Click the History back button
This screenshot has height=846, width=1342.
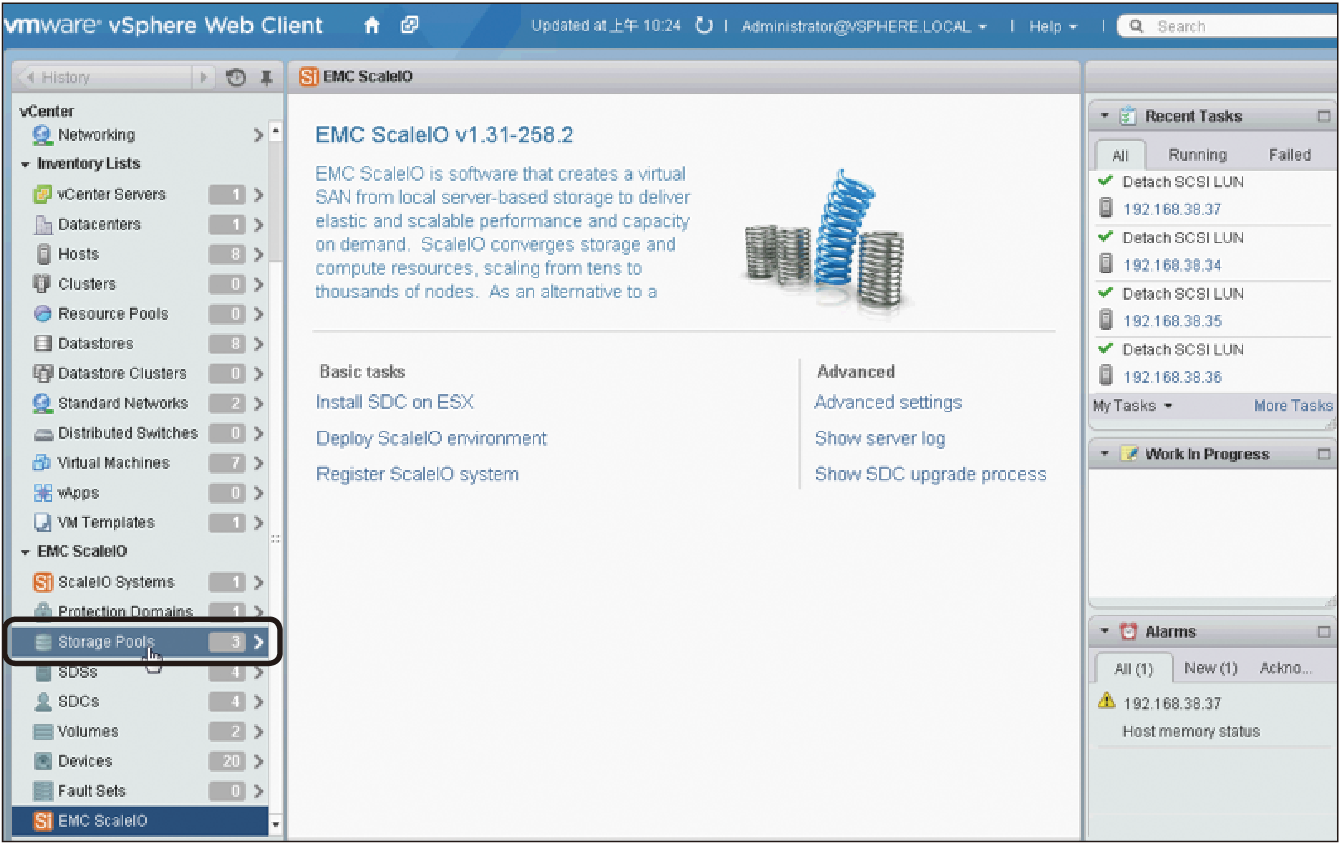pyautogui.click(x=104, y=78)
